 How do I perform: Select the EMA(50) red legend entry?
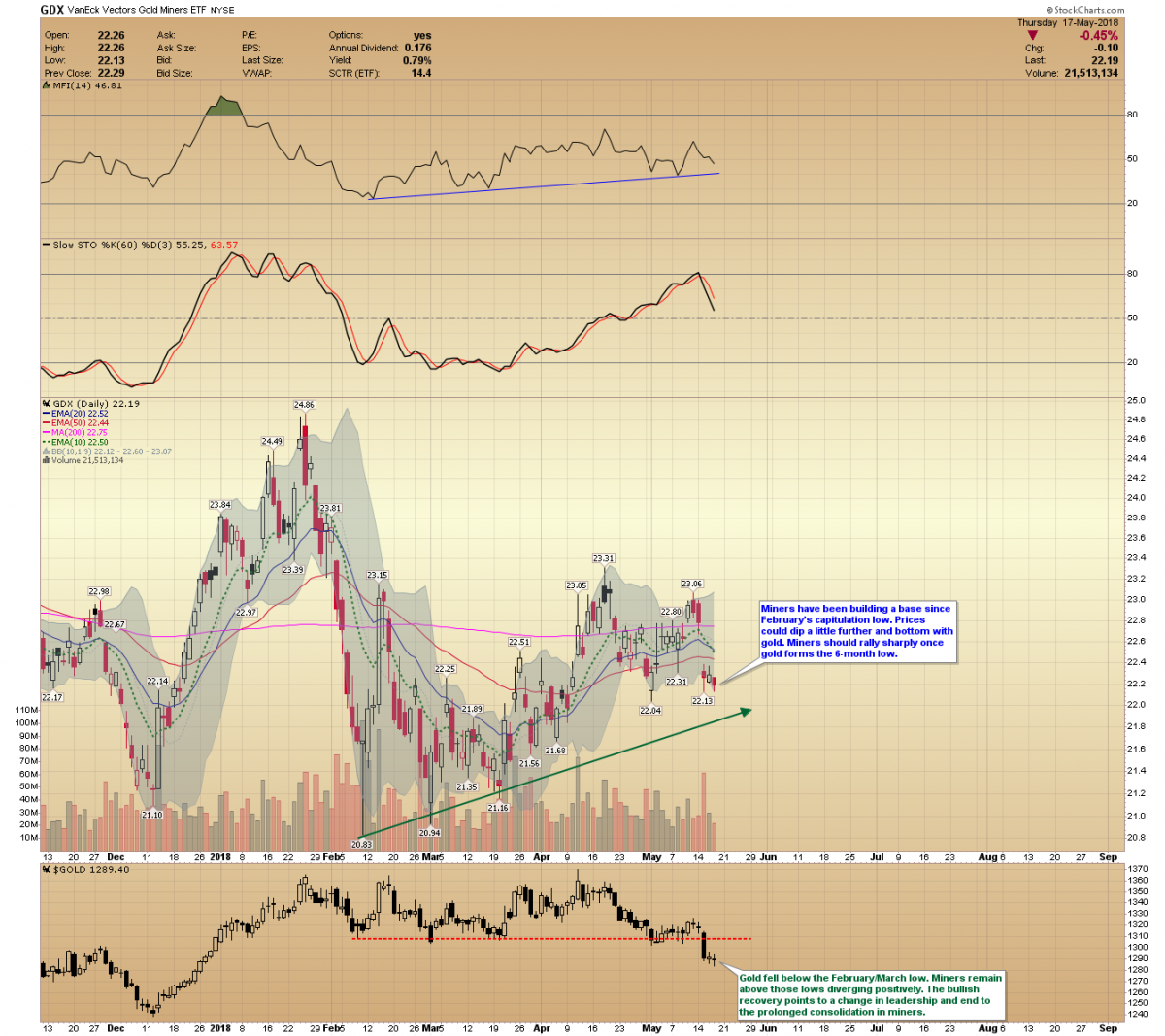tap(74, 422)
